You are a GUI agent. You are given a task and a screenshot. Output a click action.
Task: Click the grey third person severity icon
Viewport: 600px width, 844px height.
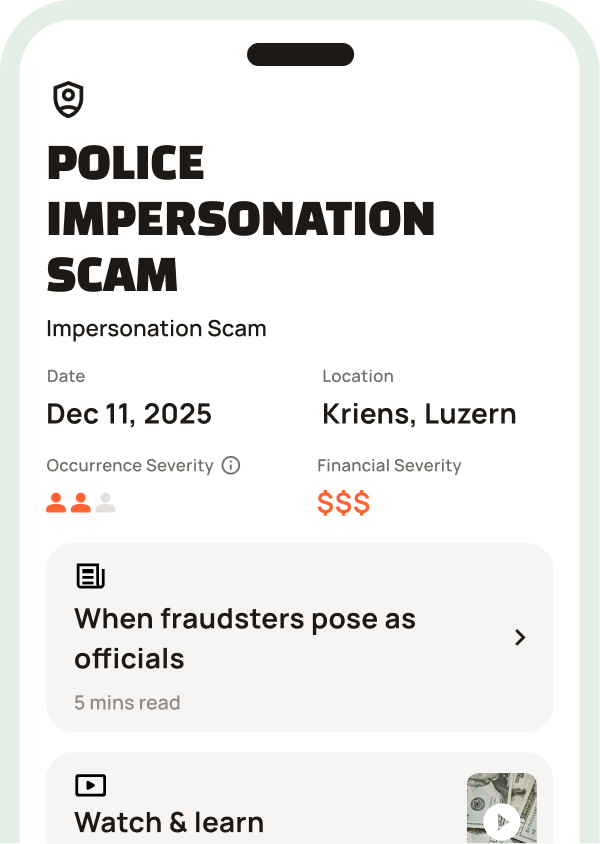[105, 503]
